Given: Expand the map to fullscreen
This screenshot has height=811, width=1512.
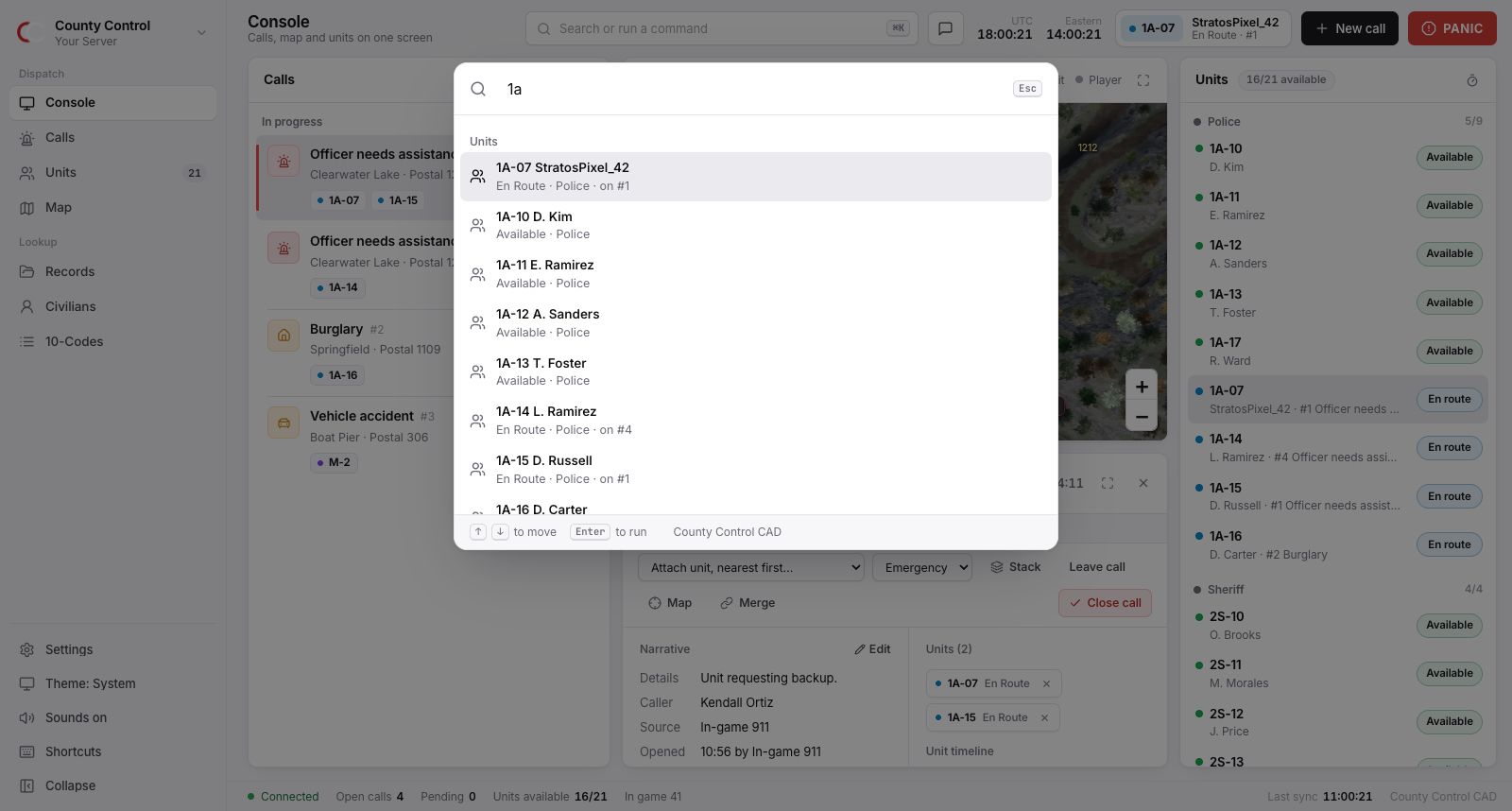Looking at the screenshot, I should click(1143, 80).
